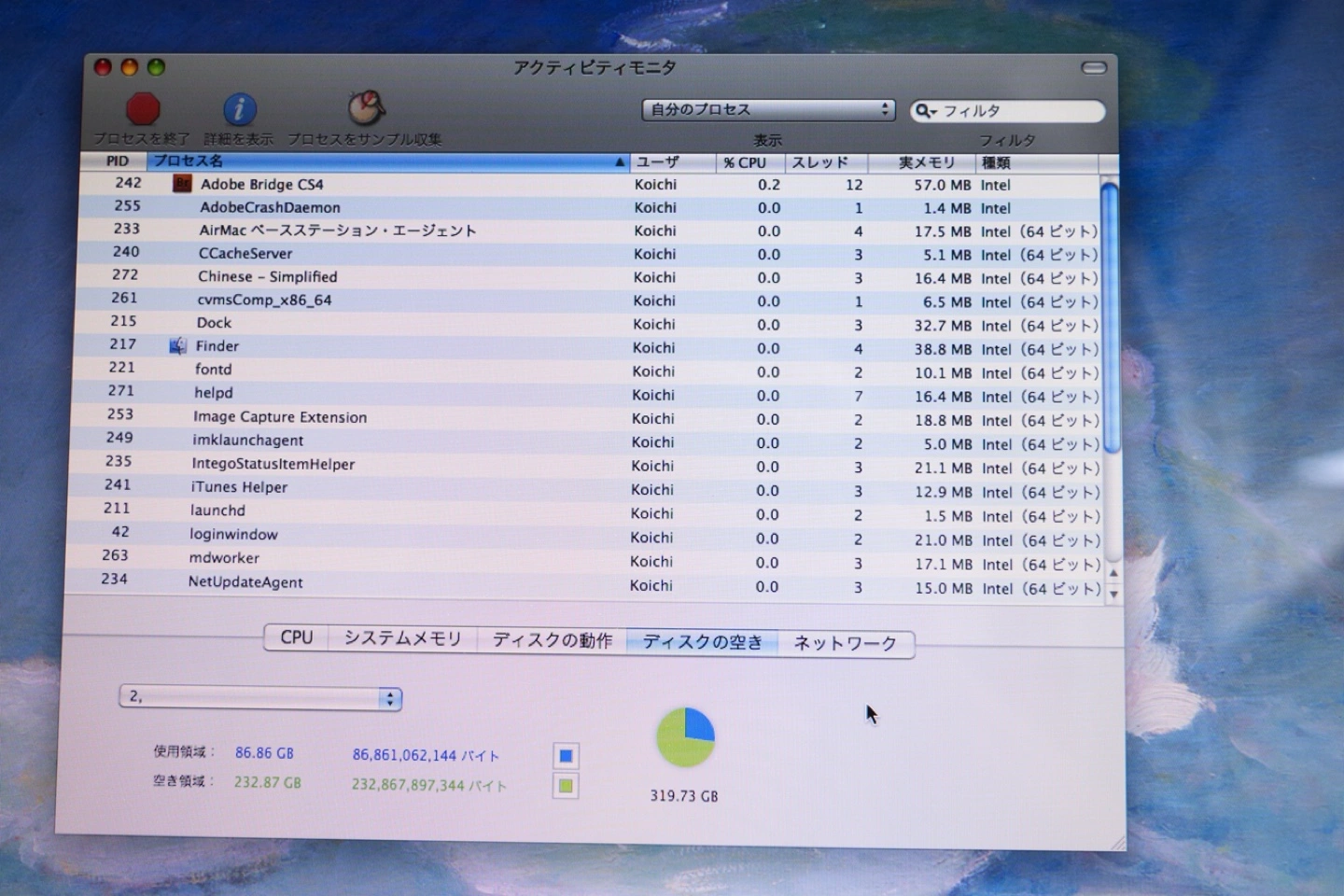
Task: Switch to the ディスクの動作 tab
Action: (553, 640)
